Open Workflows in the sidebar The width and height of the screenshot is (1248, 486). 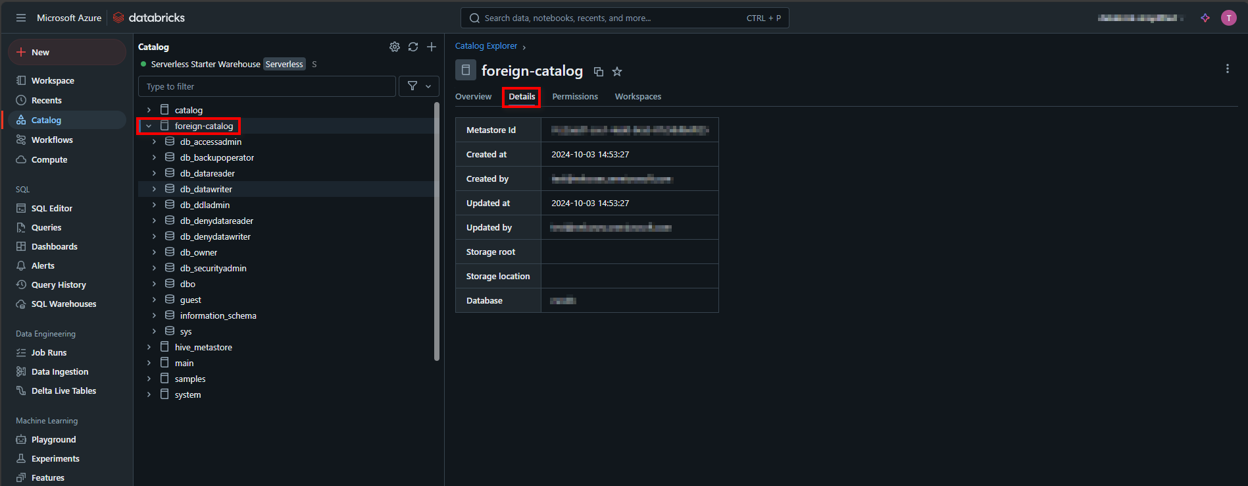[67, 140]
